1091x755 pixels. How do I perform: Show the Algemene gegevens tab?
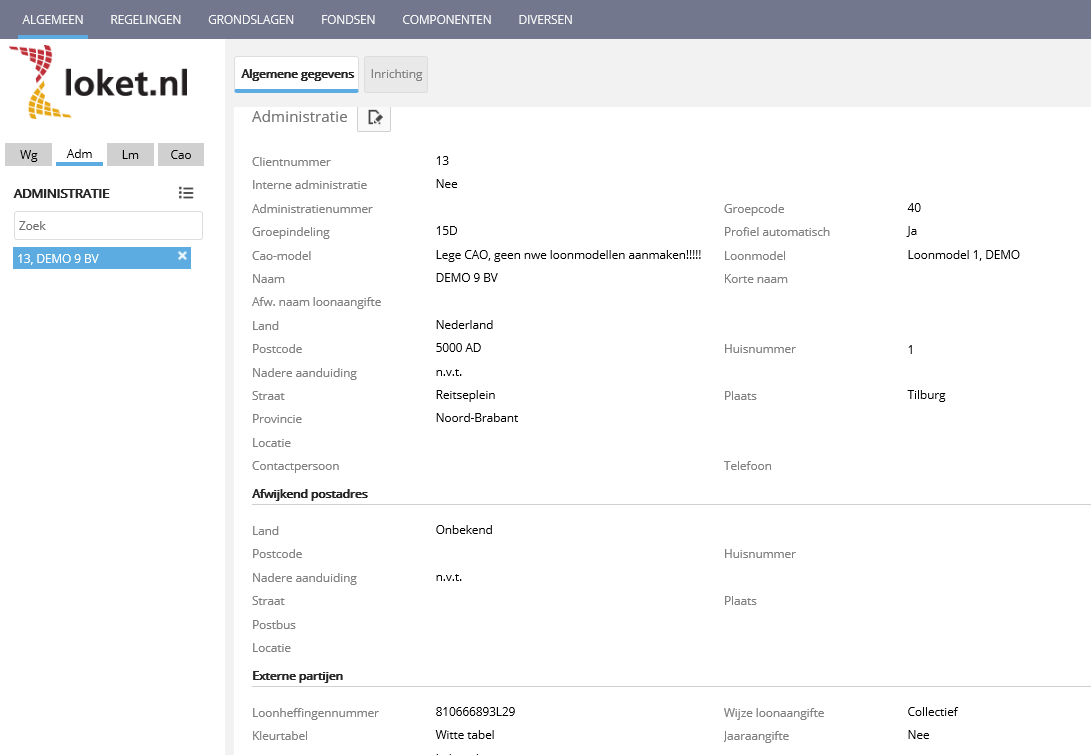click(x=296, y=74)
